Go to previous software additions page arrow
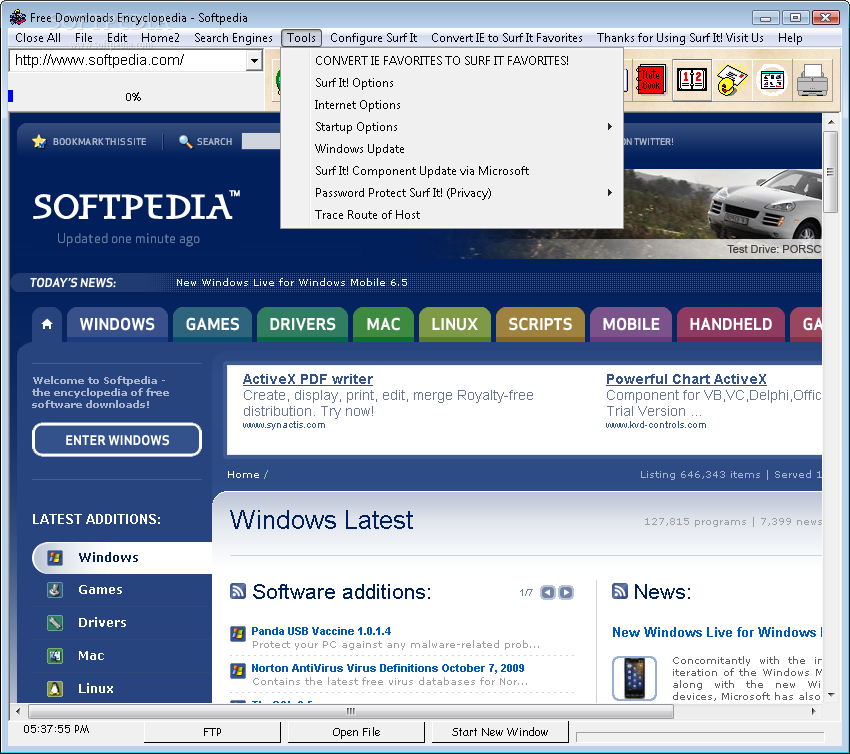This screenshot has height=754, width=850. click(548, 592)
